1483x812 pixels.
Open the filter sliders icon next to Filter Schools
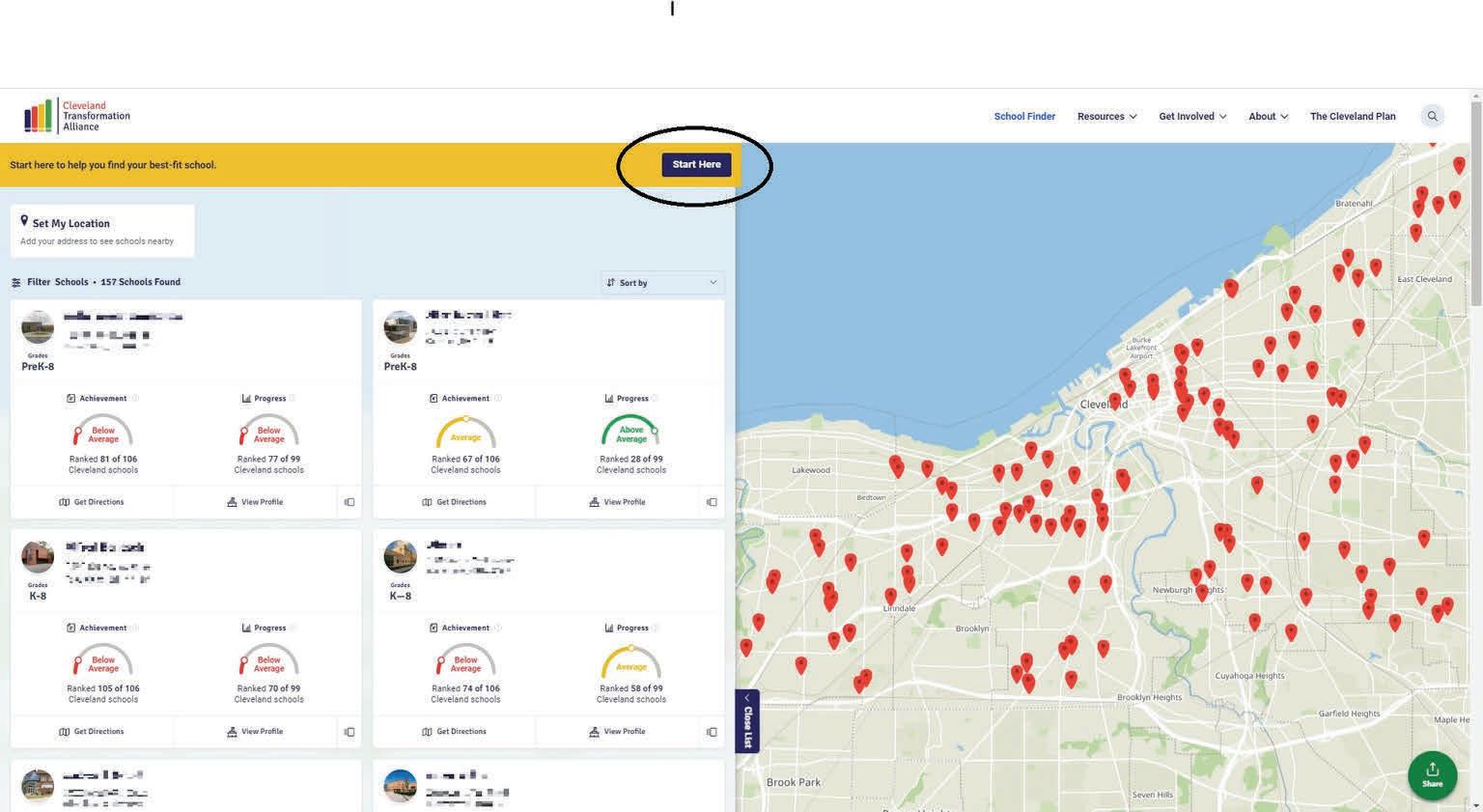tap(15, 283)
